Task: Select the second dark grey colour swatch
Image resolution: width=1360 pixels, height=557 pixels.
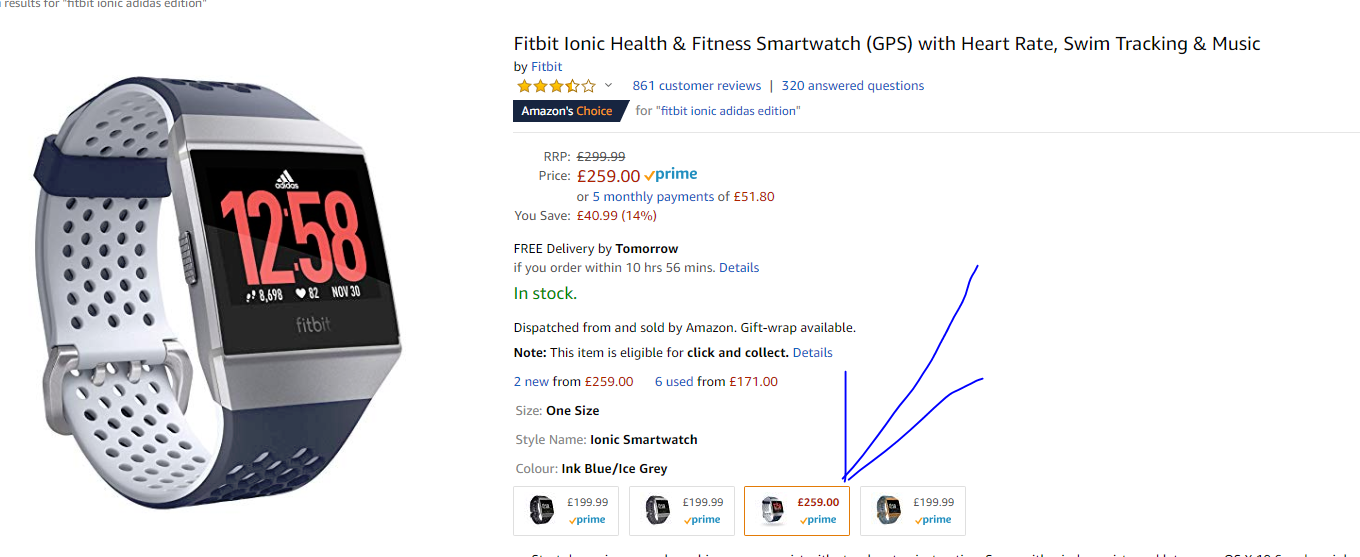Action: 681,511
